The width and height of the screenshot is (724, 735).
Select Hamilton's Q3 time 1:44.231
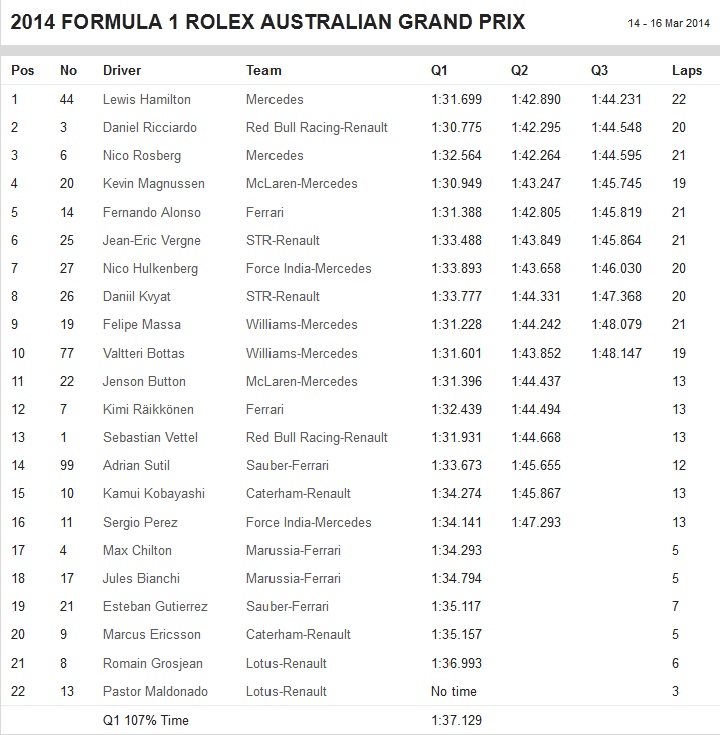(x=615, y=99)
